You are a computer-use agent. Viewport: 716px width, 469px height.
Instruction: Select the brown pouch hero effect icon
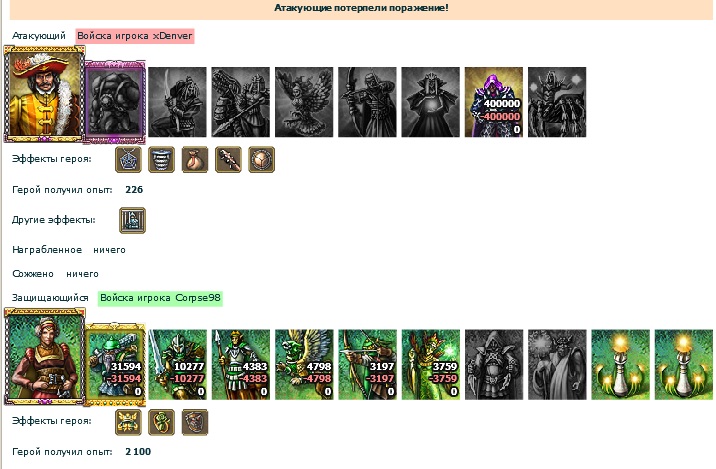point(195,159)
